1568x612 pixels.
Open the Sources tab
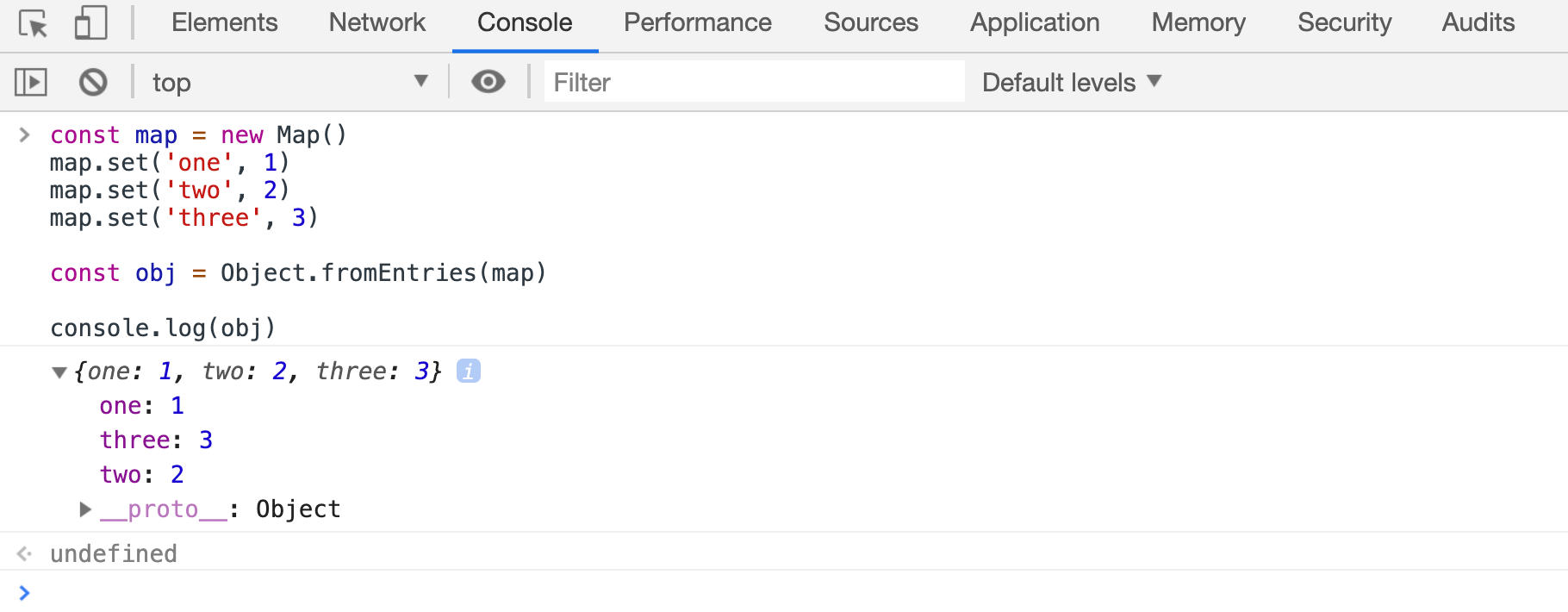[871, 22]
